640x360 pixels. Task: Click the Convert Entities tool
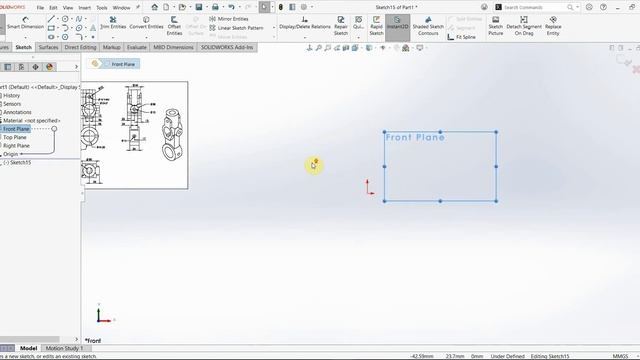(x=146, y=22)
